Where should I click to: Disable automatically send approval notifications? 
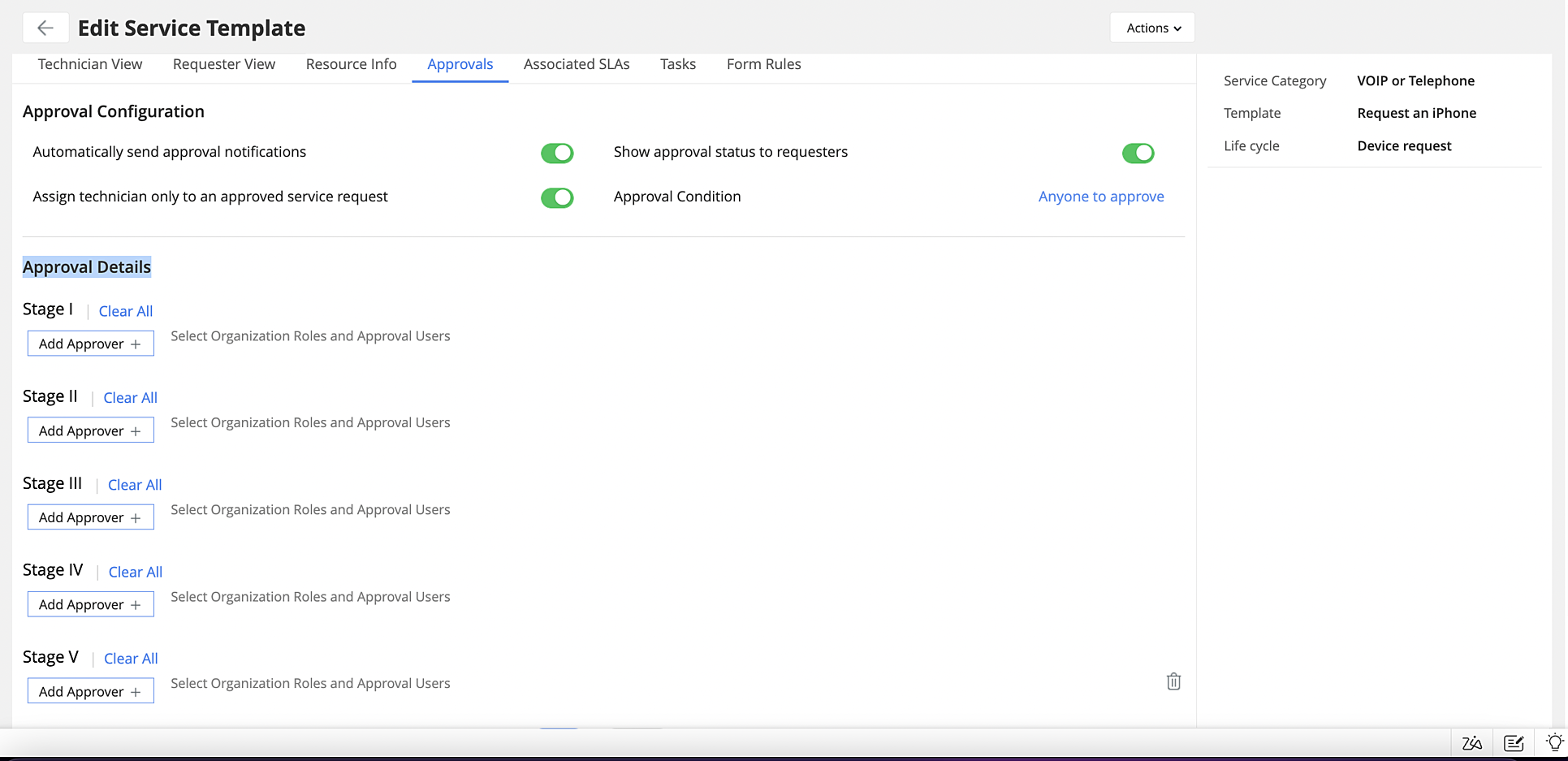(557, 153)
